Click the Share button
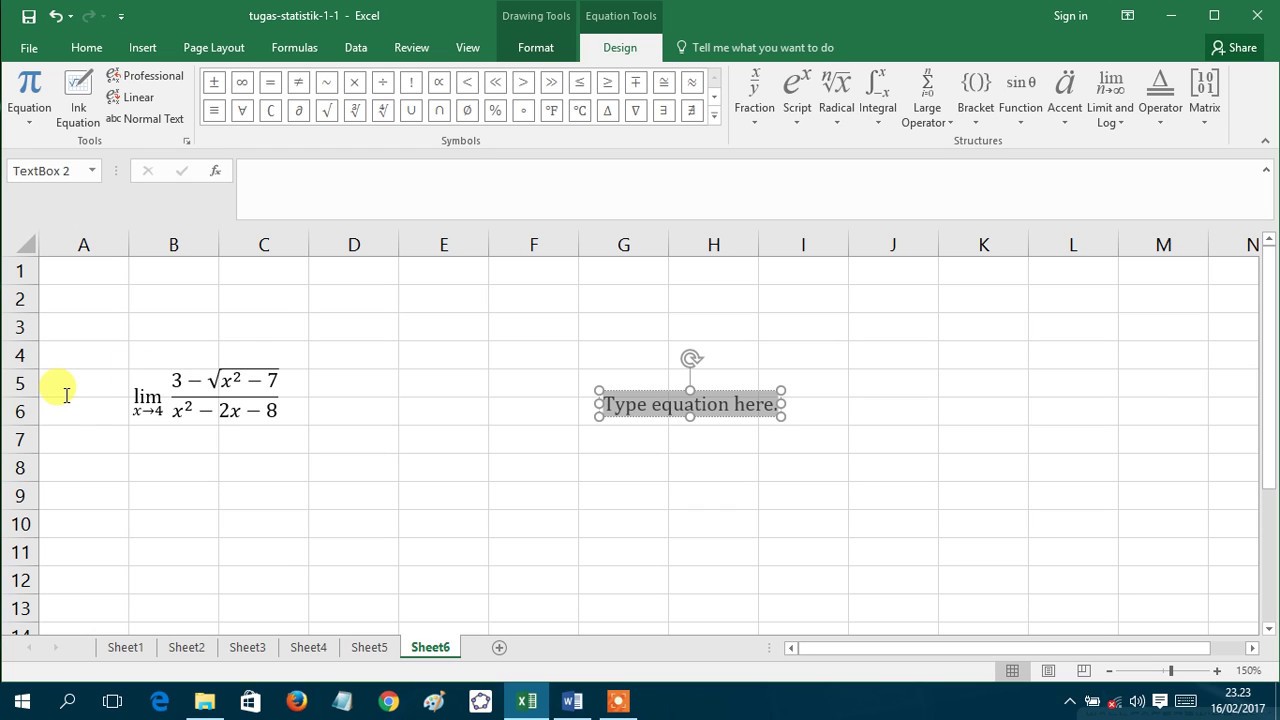 [1234, 48]
